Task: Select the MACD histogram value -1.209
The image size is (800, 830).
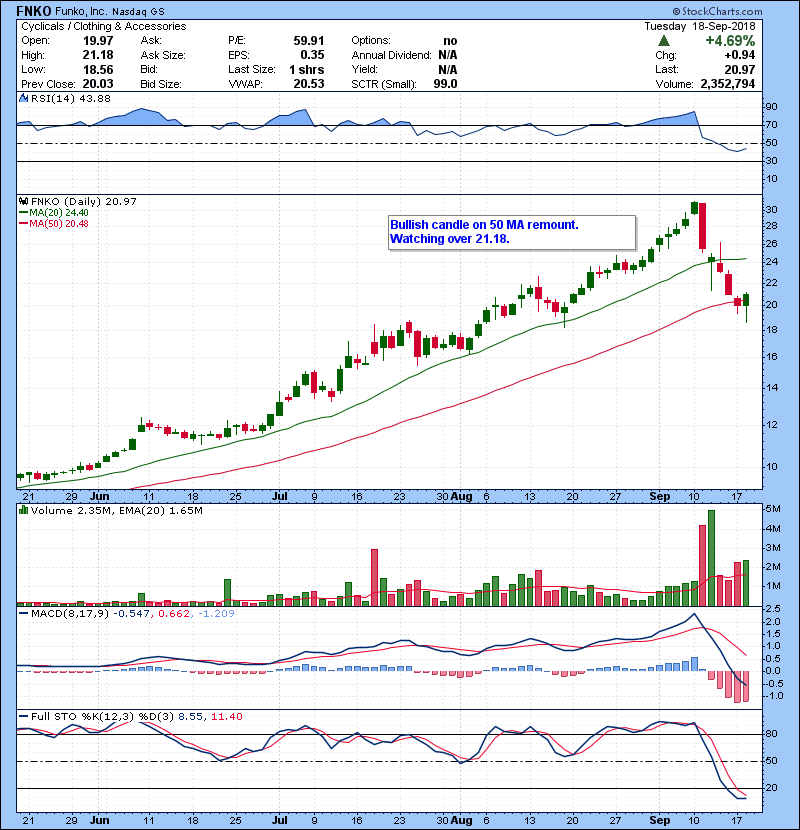Action: [216, 614]
